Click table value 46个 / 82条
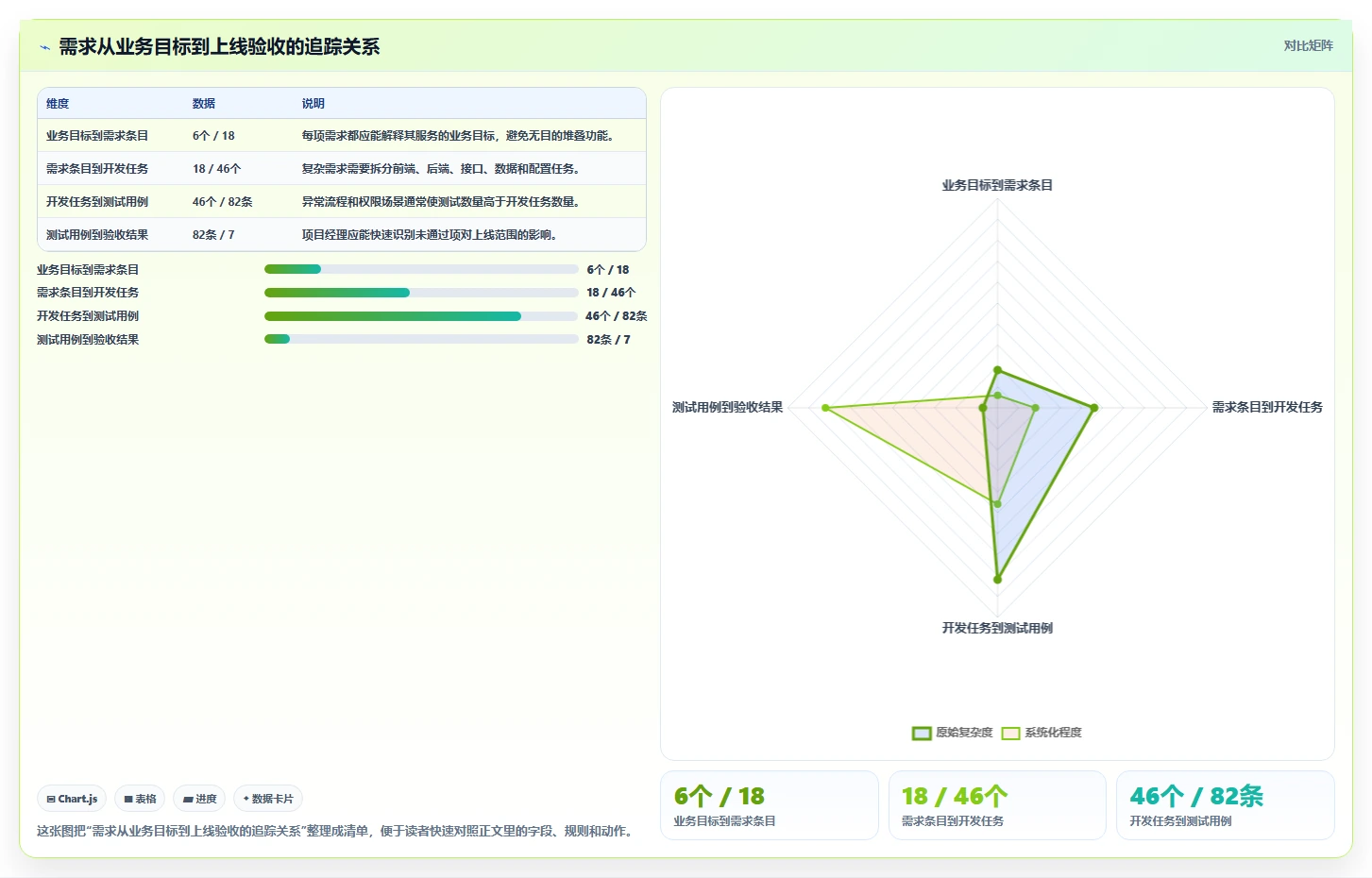This screenshot has width=1372, height=878. click(x=223, y=202)
